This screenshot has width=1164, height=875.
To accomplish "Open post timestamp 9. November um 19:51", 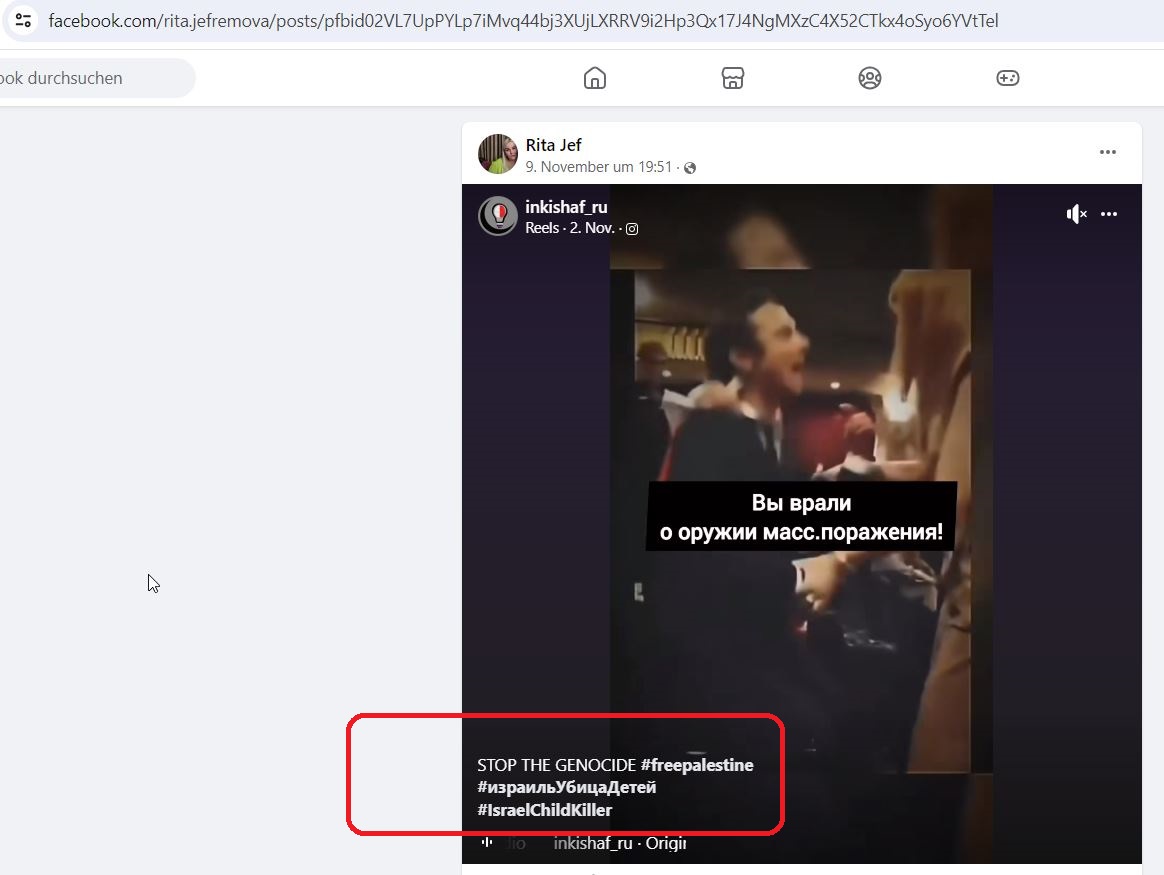I will [598, 167].
